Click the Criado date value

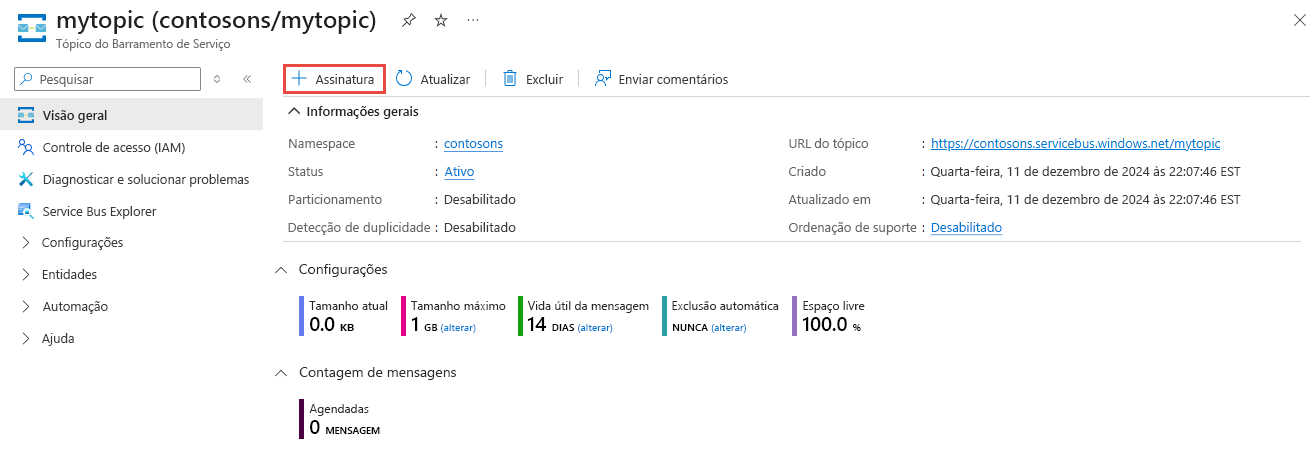point(1086,171)
